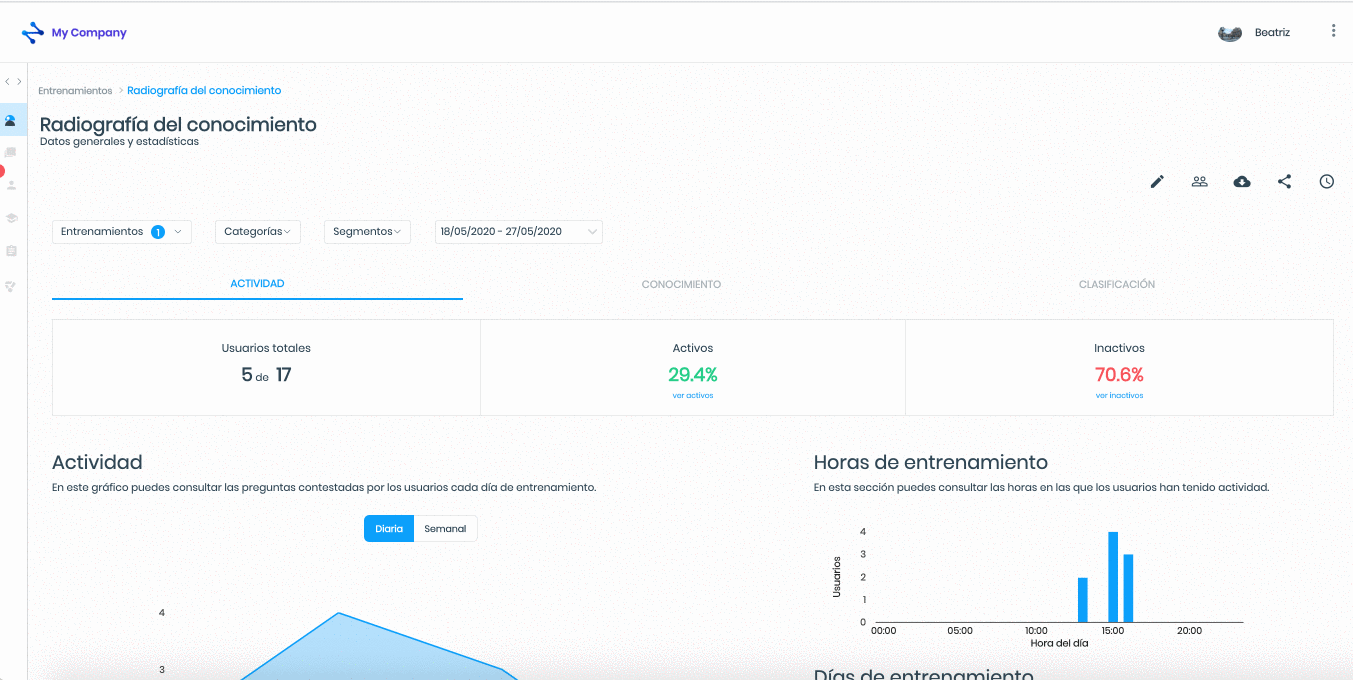
Task: Open the Segmentos dropdown
Action: tap(367, 232)
